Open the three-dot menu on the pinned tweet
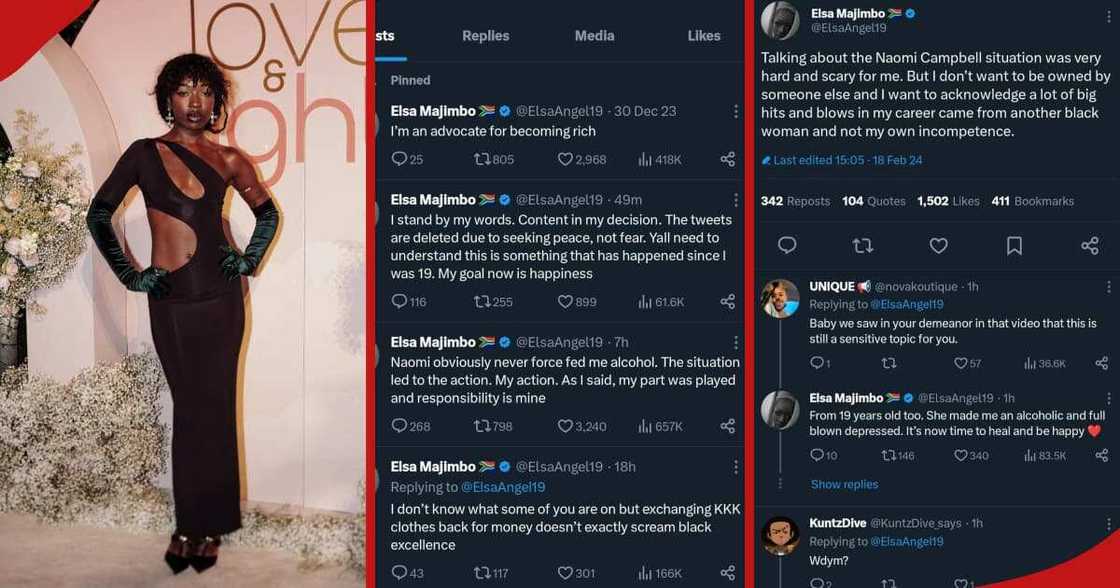 coord(737,111)
